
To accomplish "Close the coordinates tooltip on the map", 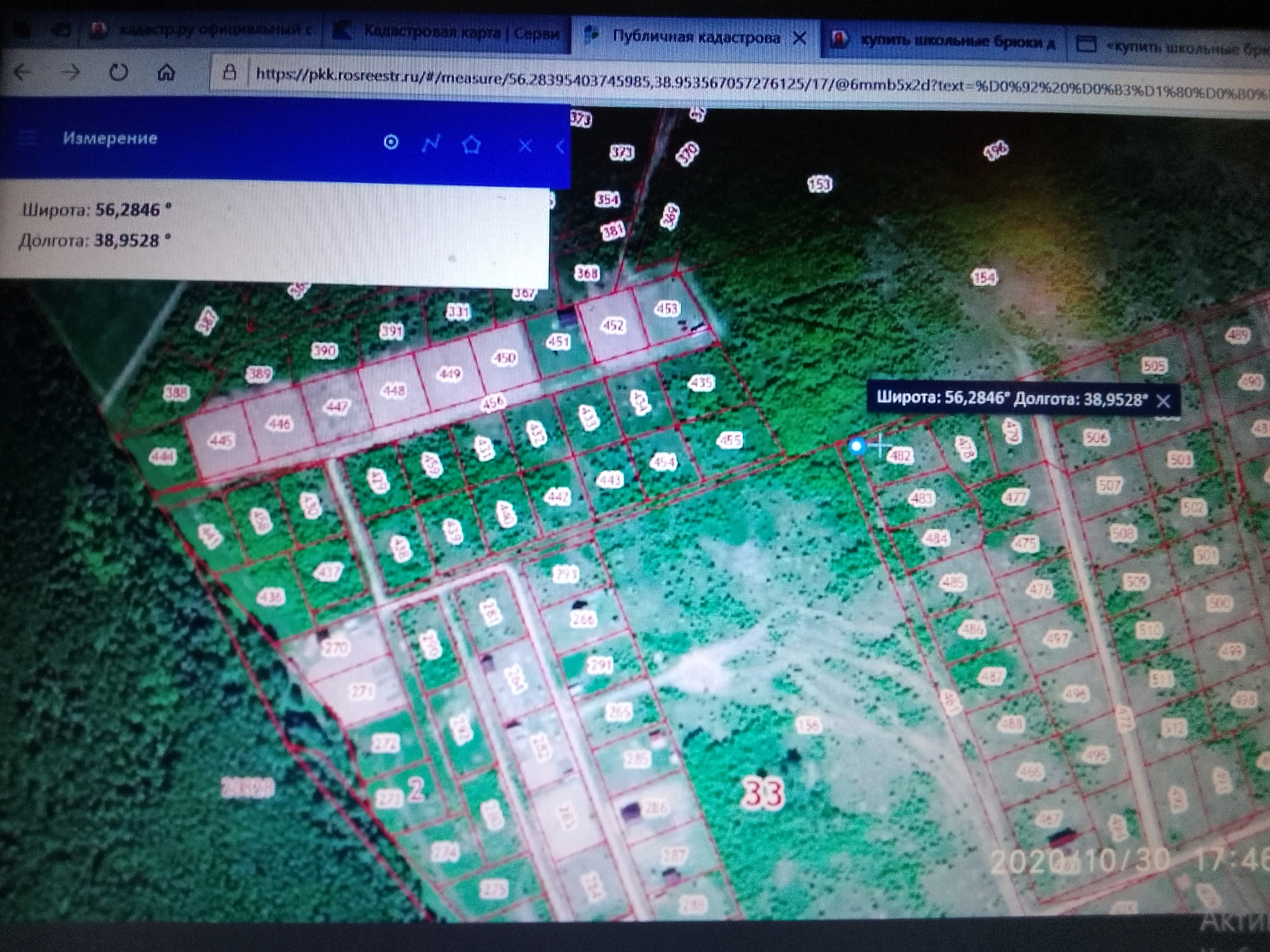I will [x=1164, y=401].
